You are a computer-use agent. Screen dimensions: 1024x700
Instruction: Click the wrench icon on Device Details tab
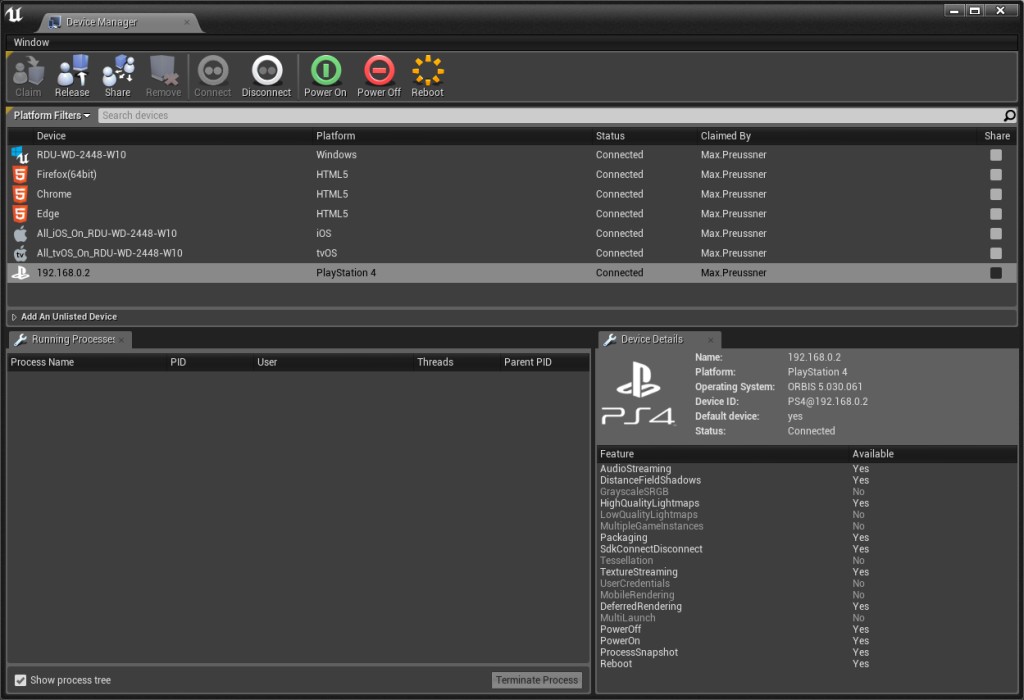coord(610,340)
